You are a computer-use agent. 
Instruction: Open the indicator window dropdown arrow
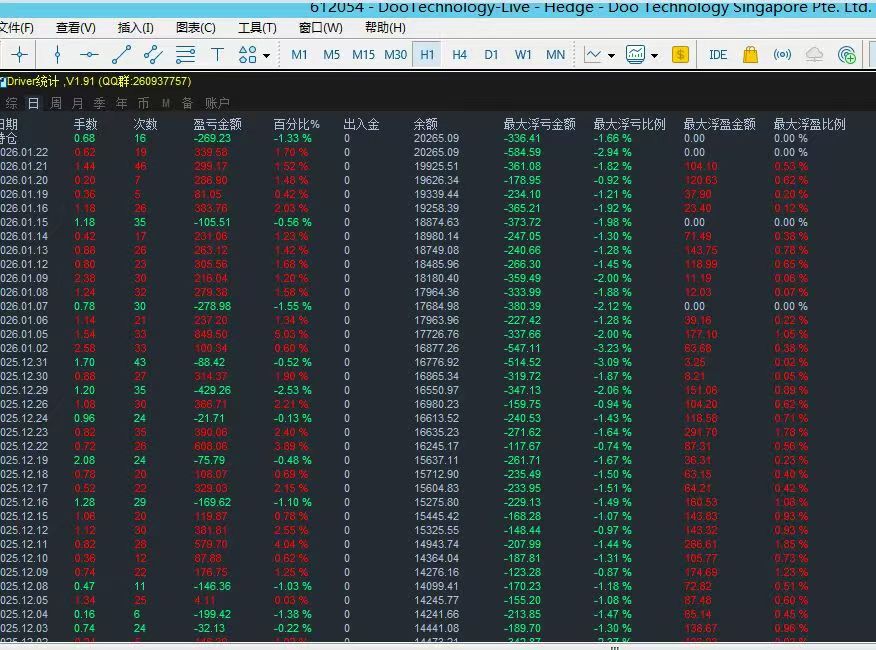pyautogui.click(x=653, y=55)
